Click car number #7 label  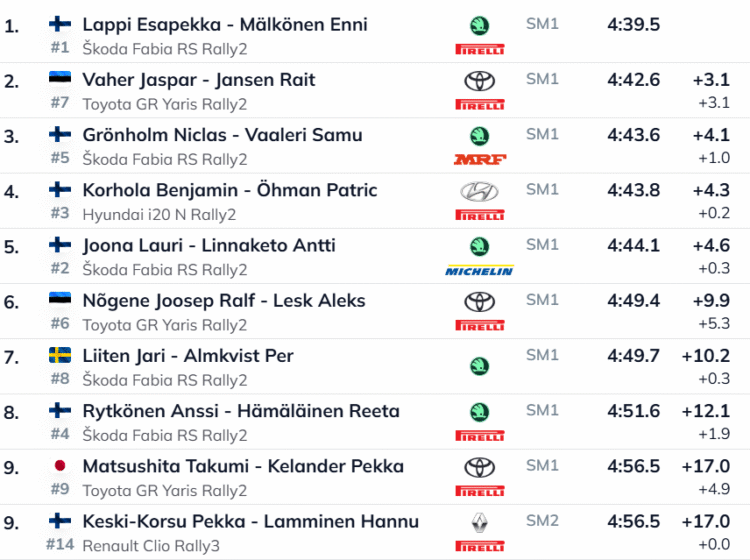coord(60,103)
